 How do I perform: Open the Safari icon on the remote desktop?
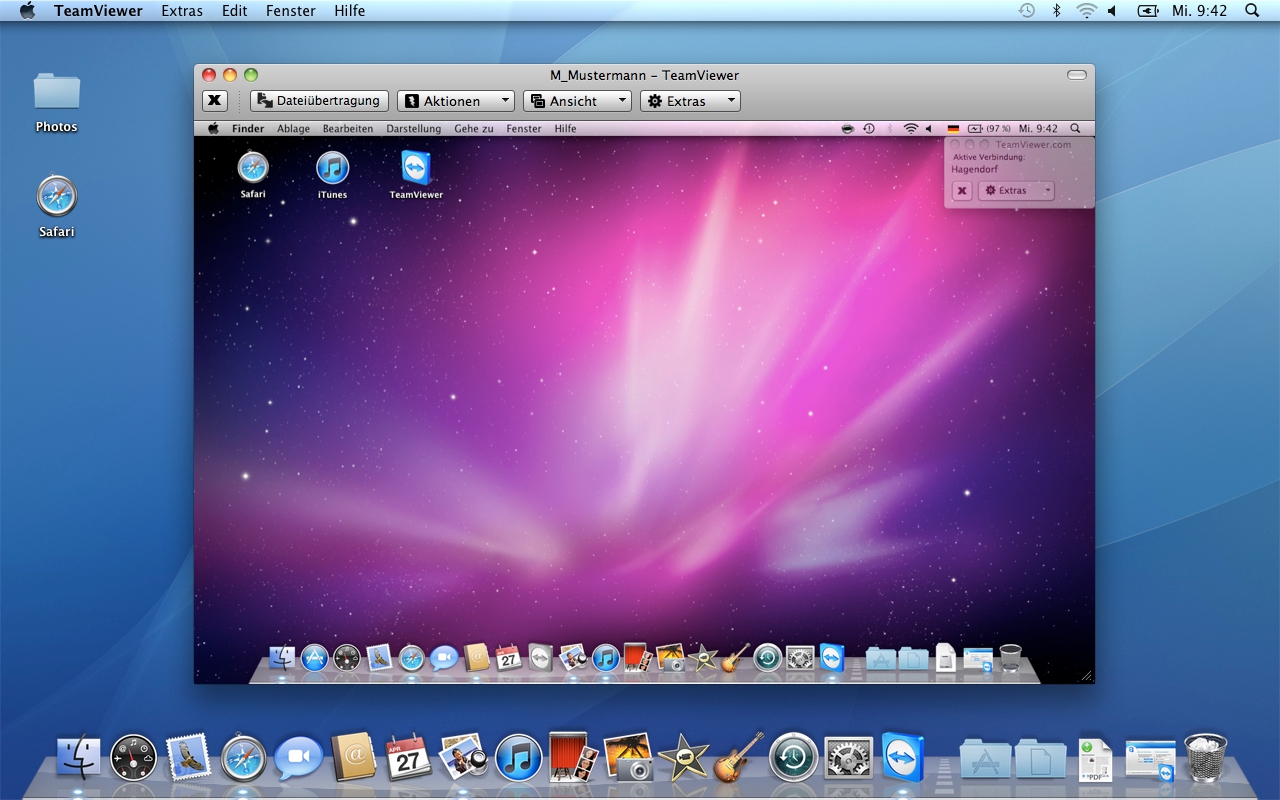(x=253, y=174)
